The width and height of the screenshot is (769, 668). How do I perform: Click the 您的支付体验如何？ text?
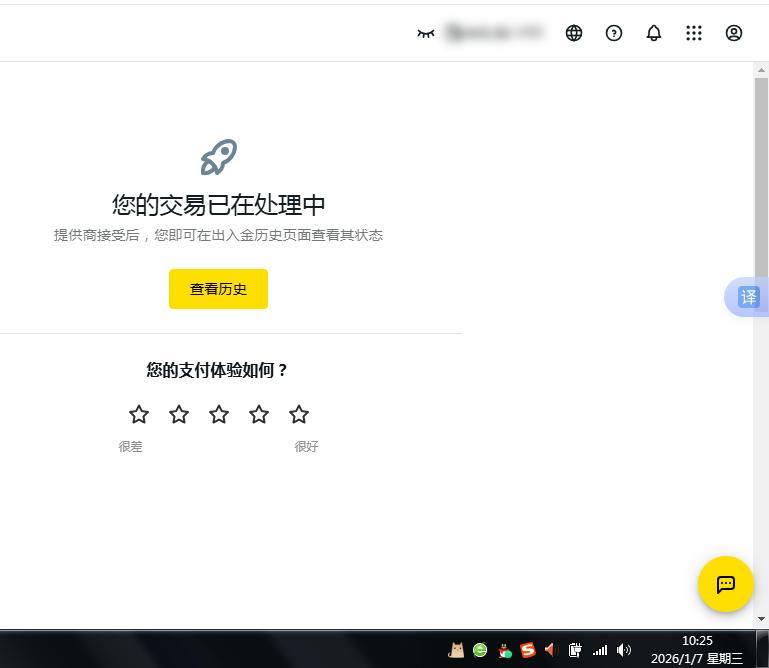click(x=216, y=370)
